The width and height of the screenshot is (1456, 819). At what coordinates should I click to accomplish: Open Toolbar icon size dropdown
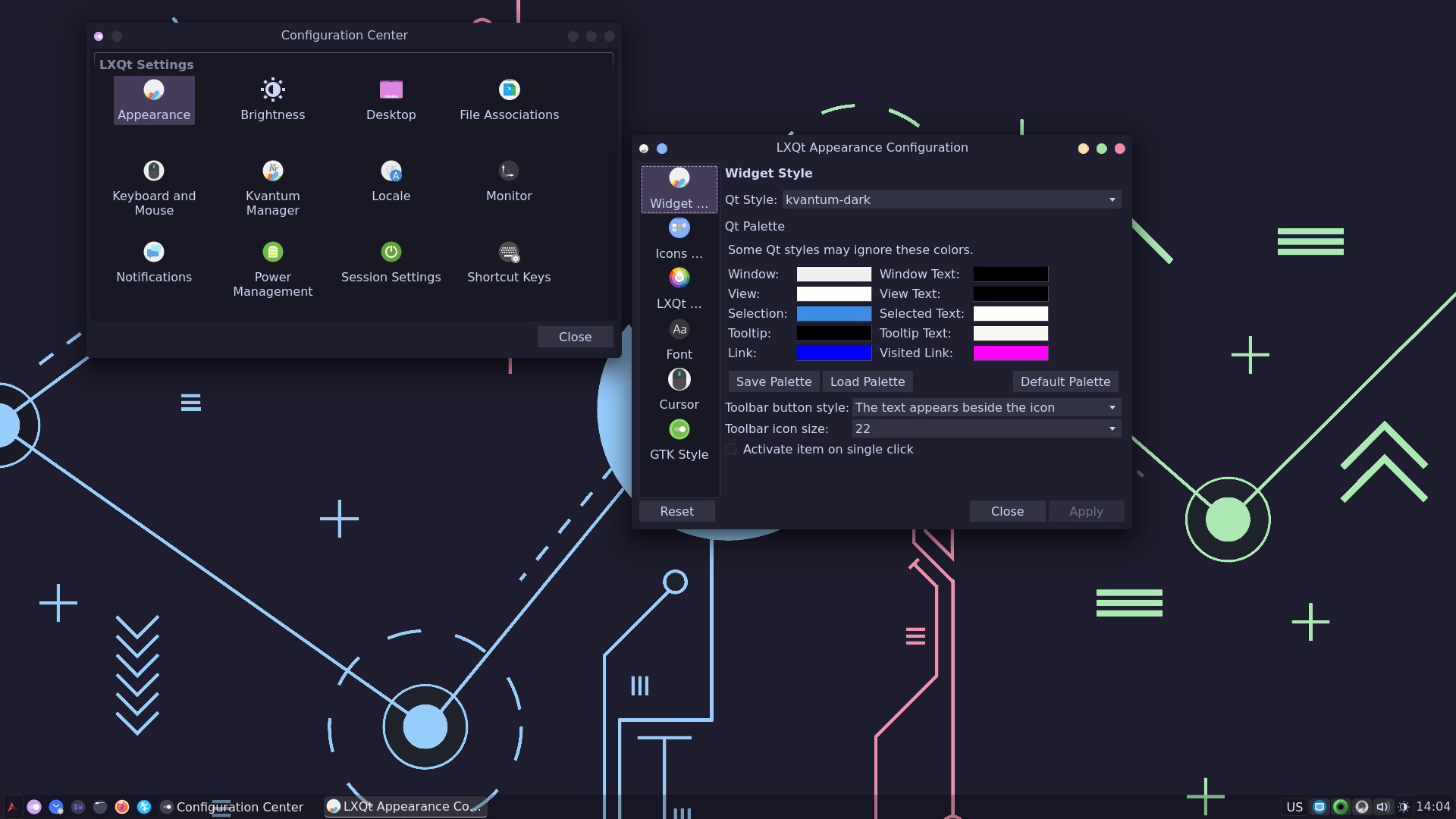(x=987, y=428)
